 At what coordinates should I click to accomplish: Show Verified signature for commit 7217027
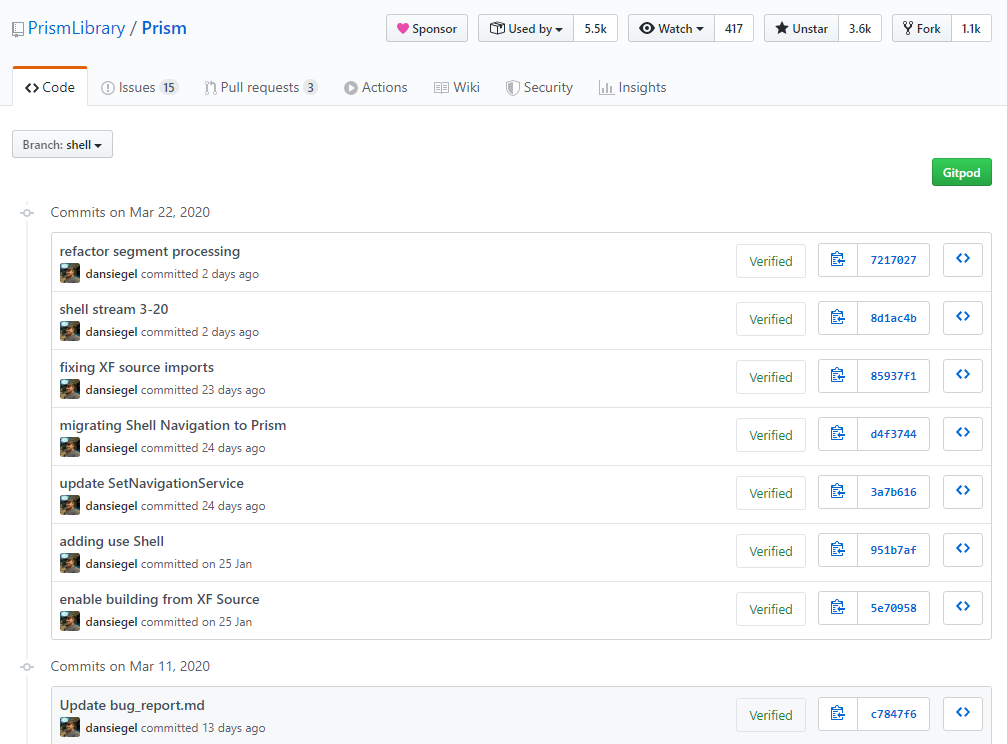(771, 261)
